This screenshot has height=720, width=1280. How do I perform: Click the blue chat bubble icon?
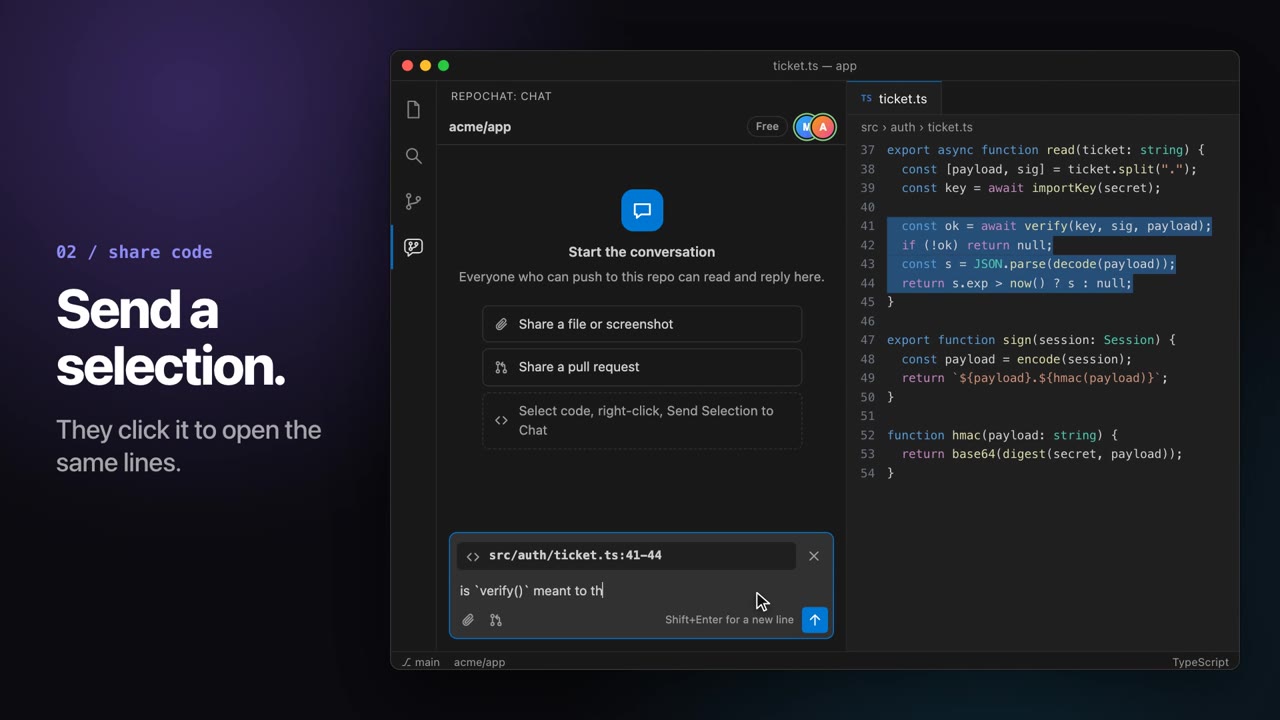pyautogui.click(x=642, y=210)
